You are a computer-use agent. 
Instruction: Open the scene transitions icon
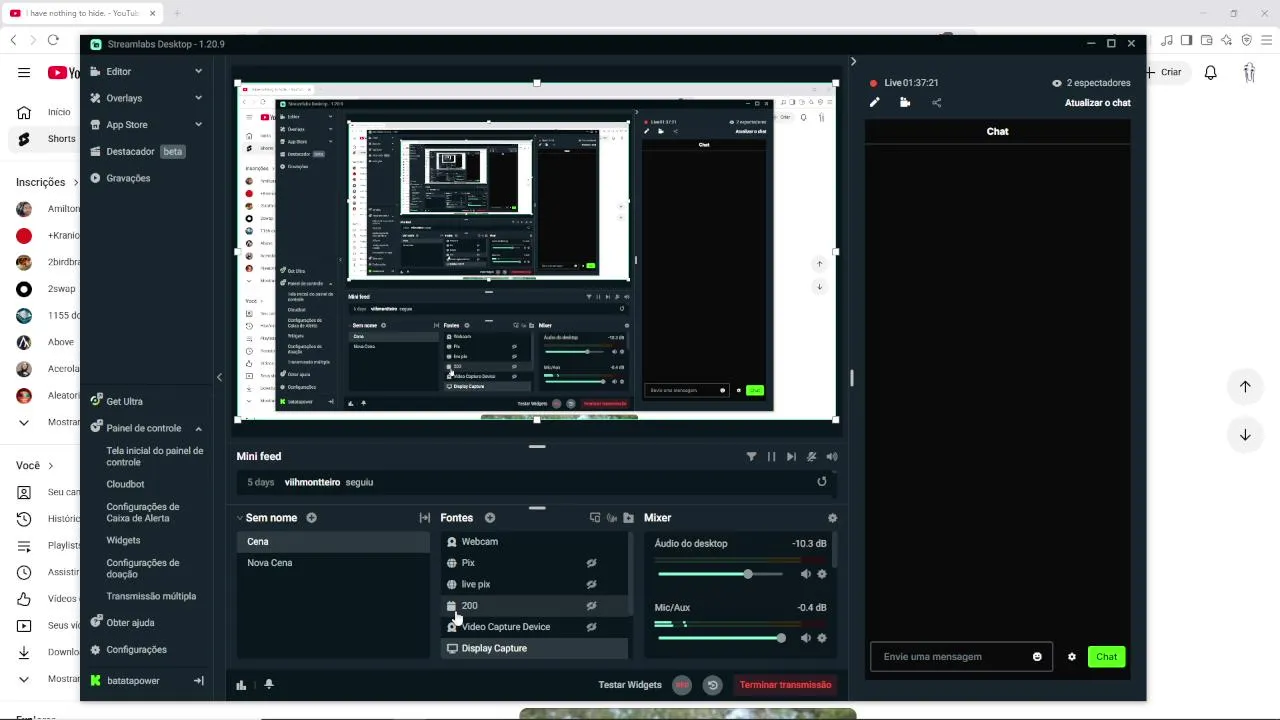tap(424, 518)
